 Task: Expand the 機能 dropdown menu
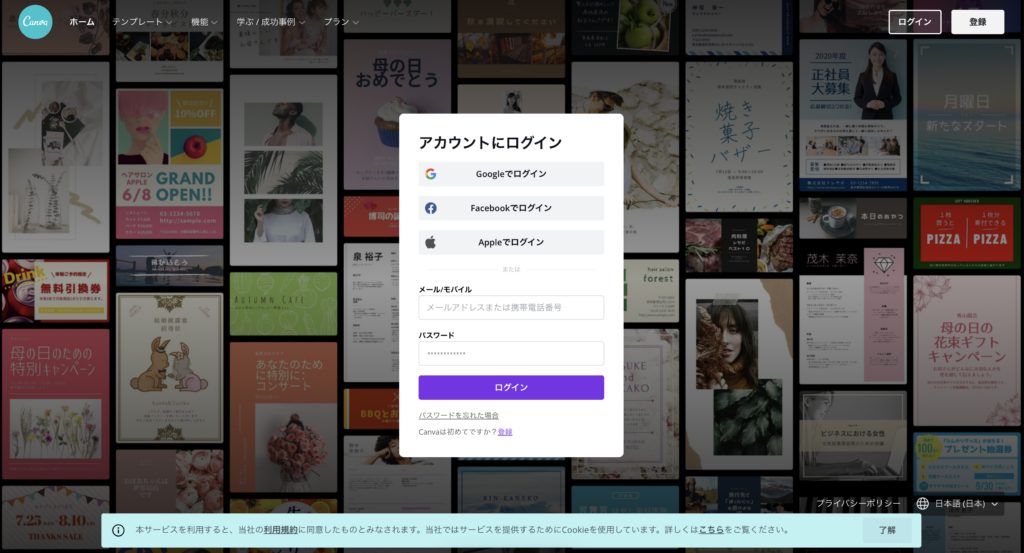click(x=204, y=21)
